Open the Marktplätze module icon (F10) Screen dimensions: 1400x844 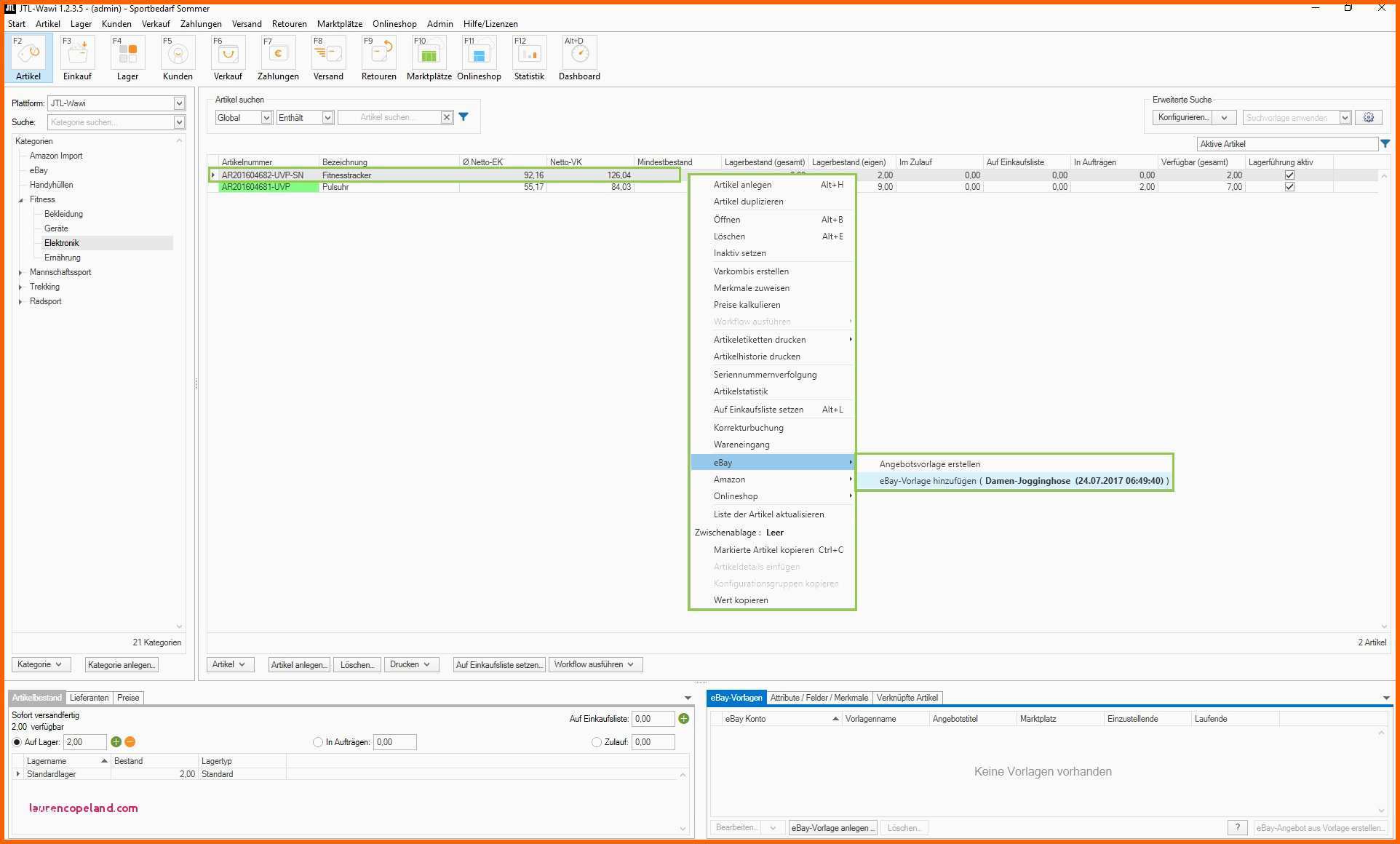(429, 58)
